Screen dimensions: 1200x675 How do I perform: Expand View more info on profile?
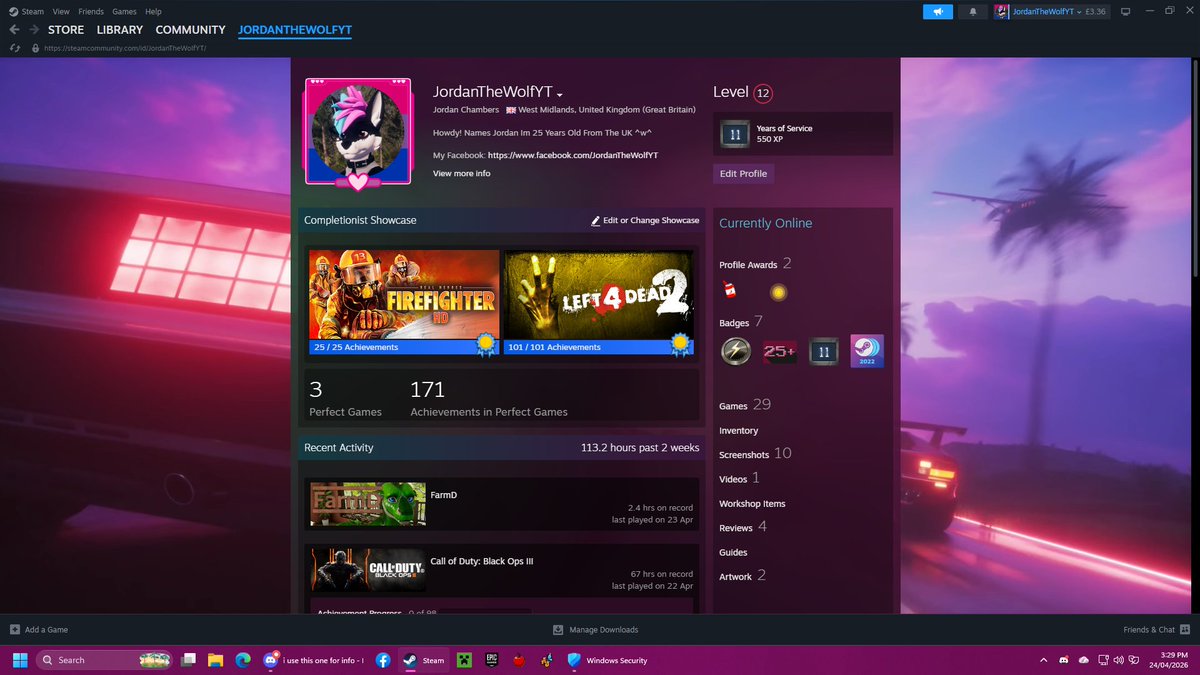pos(461,173)
